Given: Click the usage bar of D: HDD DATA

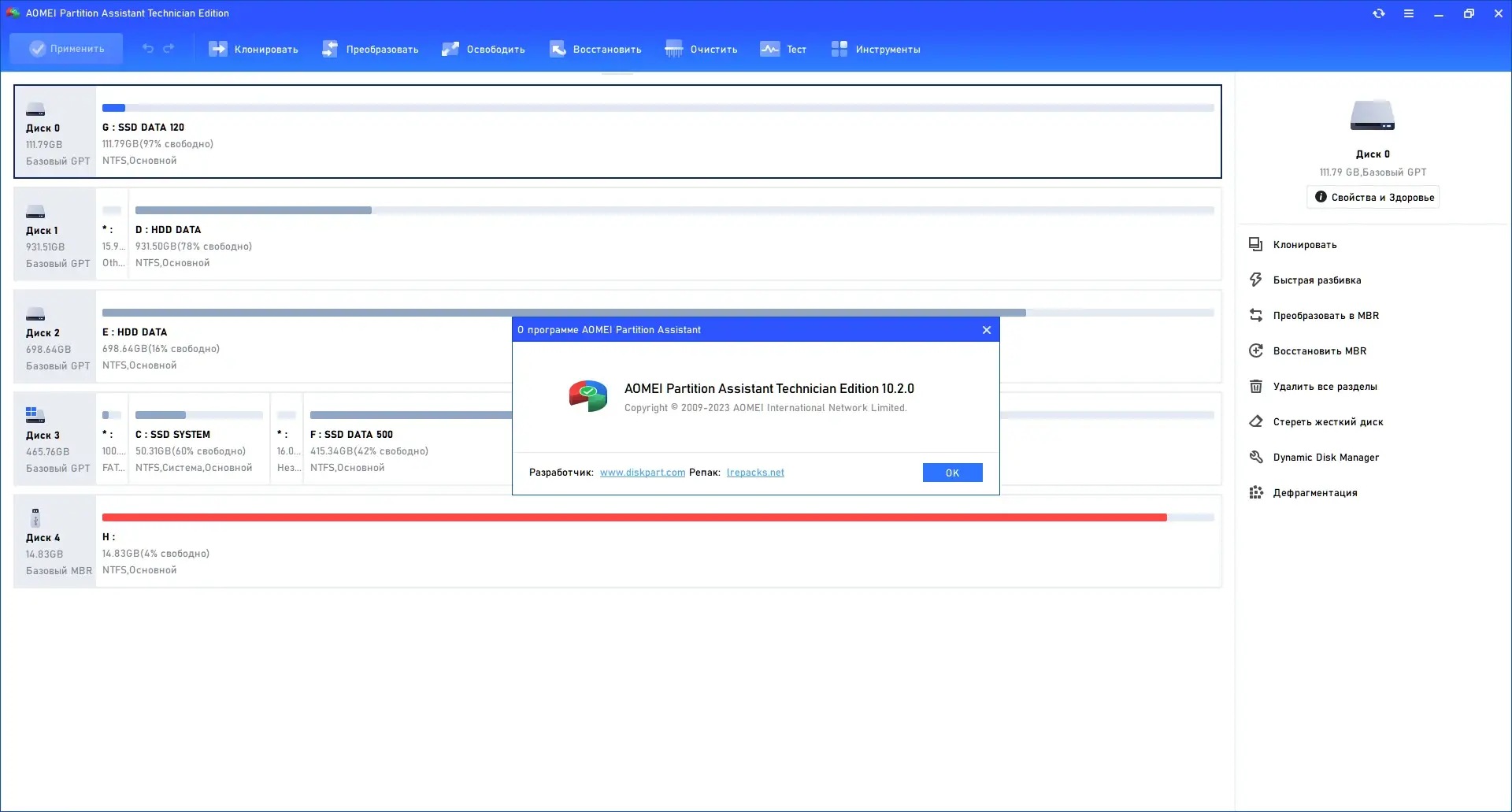Looking at the screenshot, I should (x=674, y=210).
